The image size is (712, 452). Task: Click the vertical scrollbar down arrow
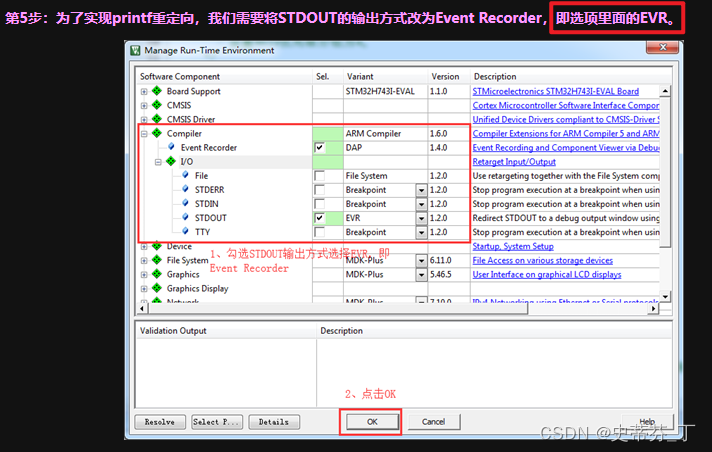[665, 297]
